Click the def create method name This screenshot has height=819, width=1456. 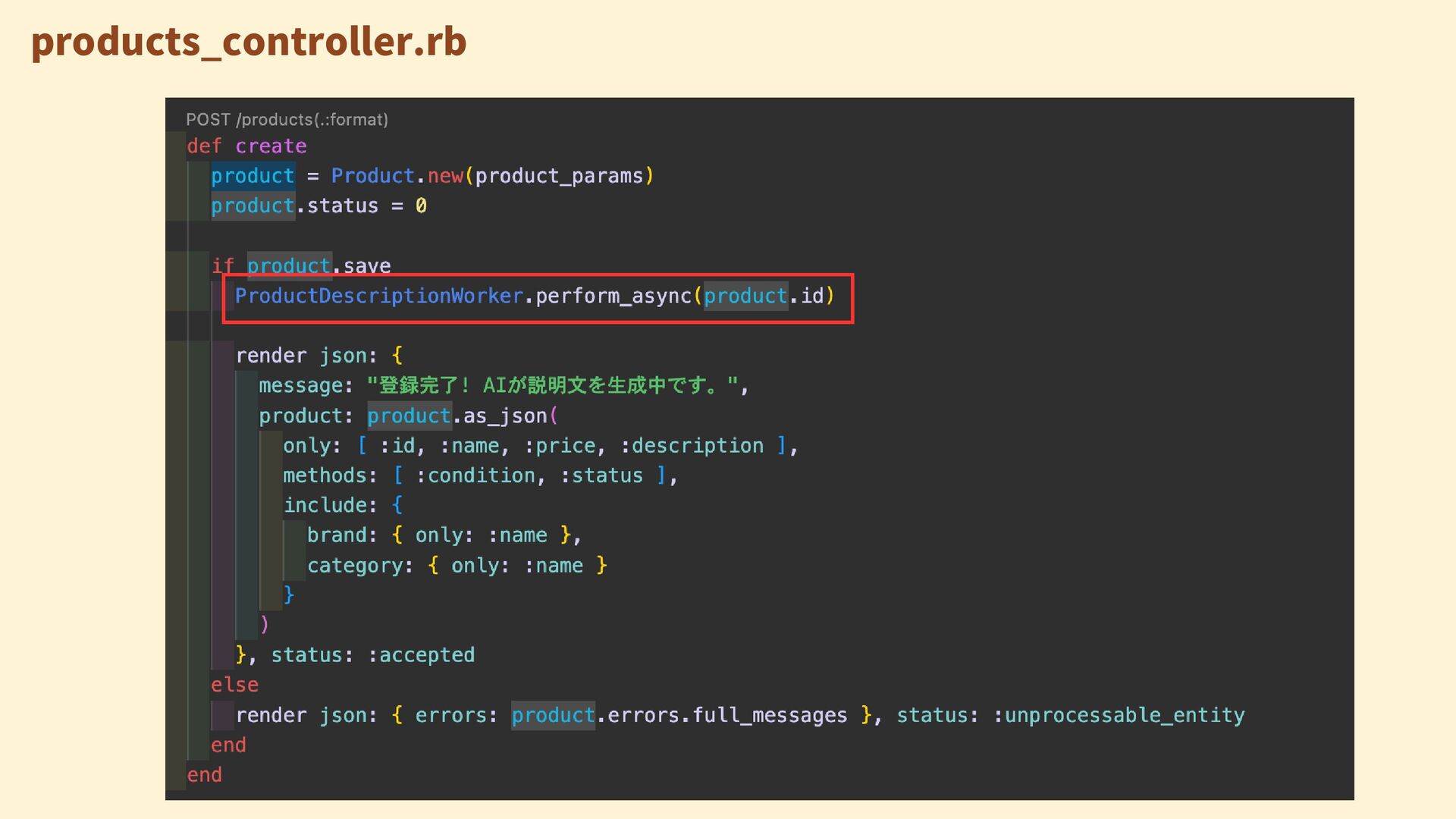point(271,146)
